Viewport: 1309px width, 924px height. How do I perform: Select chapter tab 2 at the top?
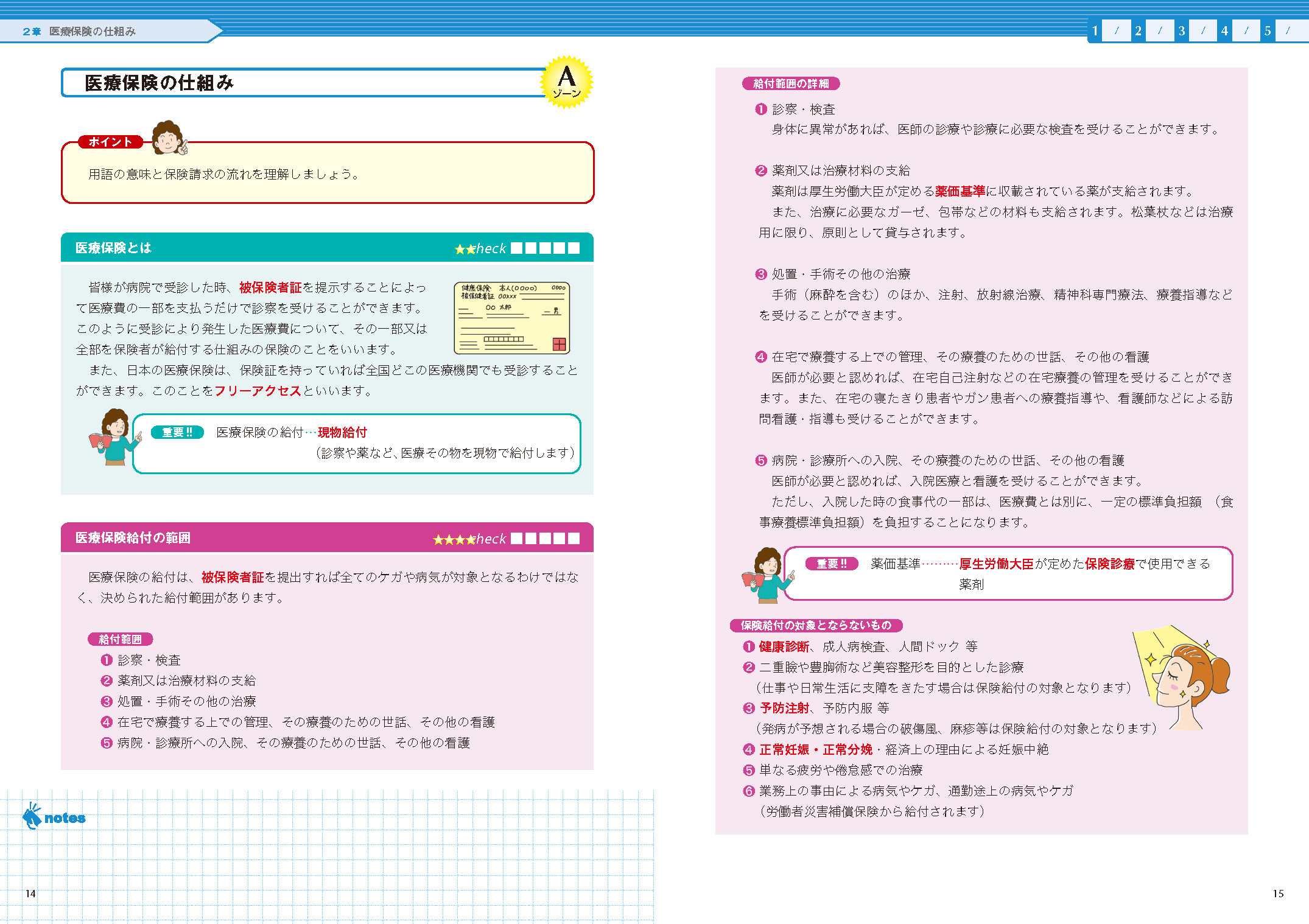[1138, 30]
